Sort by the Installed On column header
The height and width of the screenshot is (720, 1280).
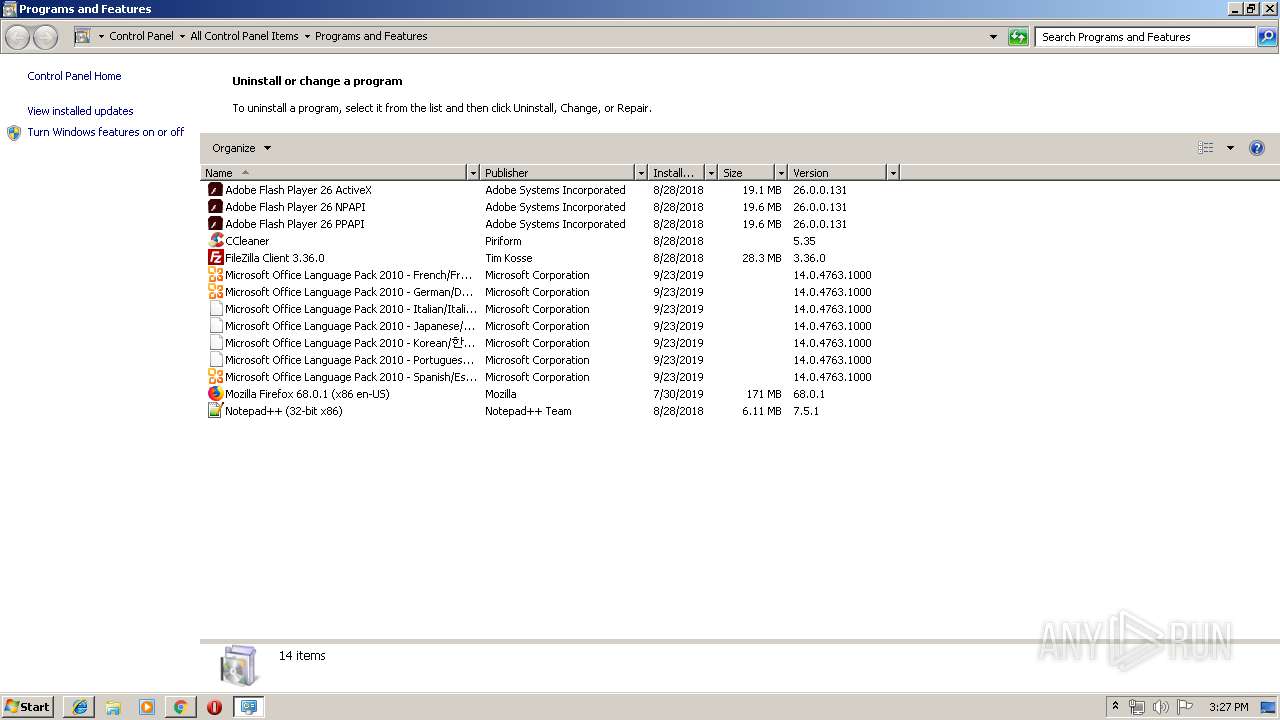click(677, 173)
